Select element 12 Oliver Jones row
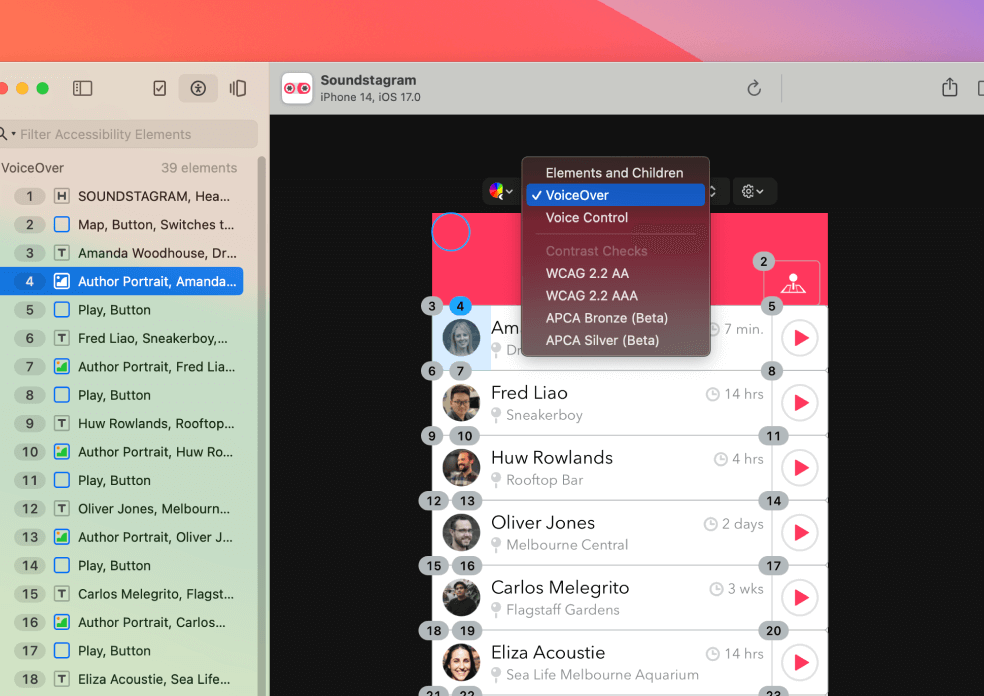Screen dimensions: 984x696 (x=122, y=509)
